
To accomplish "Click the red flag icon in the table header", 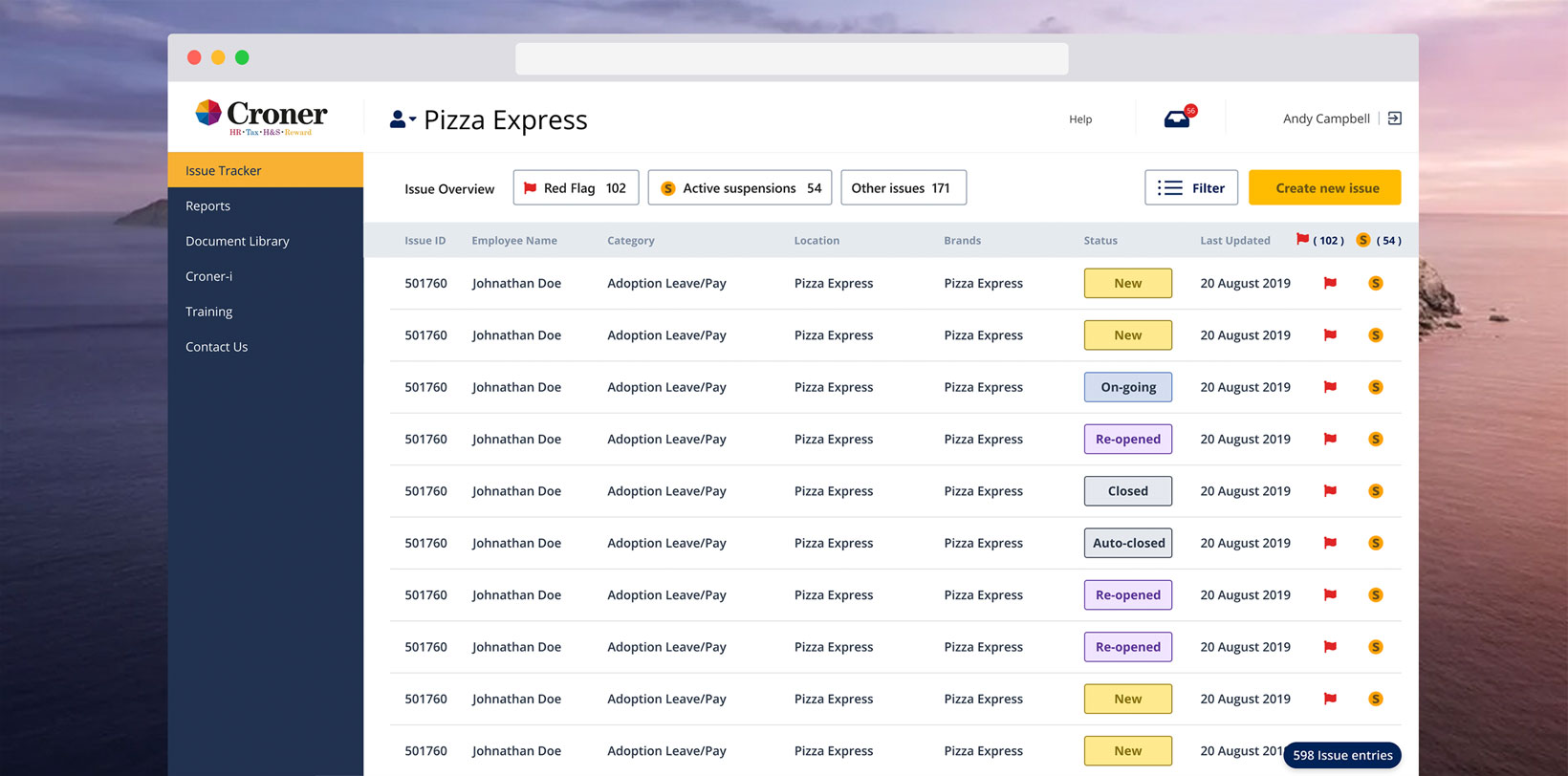I will click(1302, 239).
